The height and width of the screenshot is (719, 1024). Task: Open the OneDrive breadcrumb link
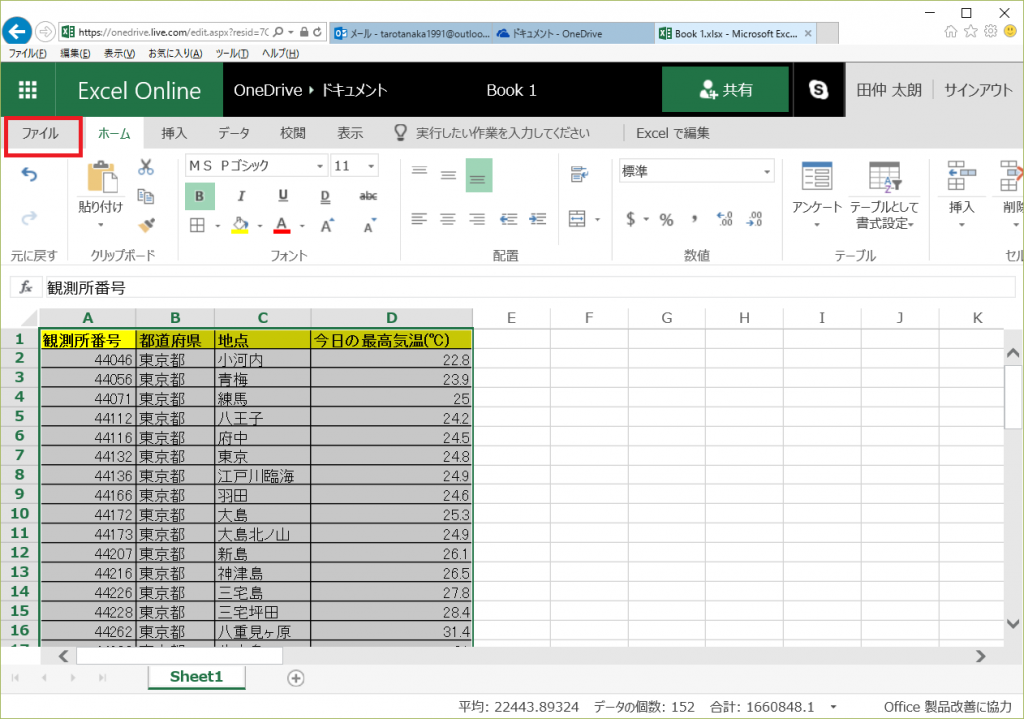[x=268, y=90]
